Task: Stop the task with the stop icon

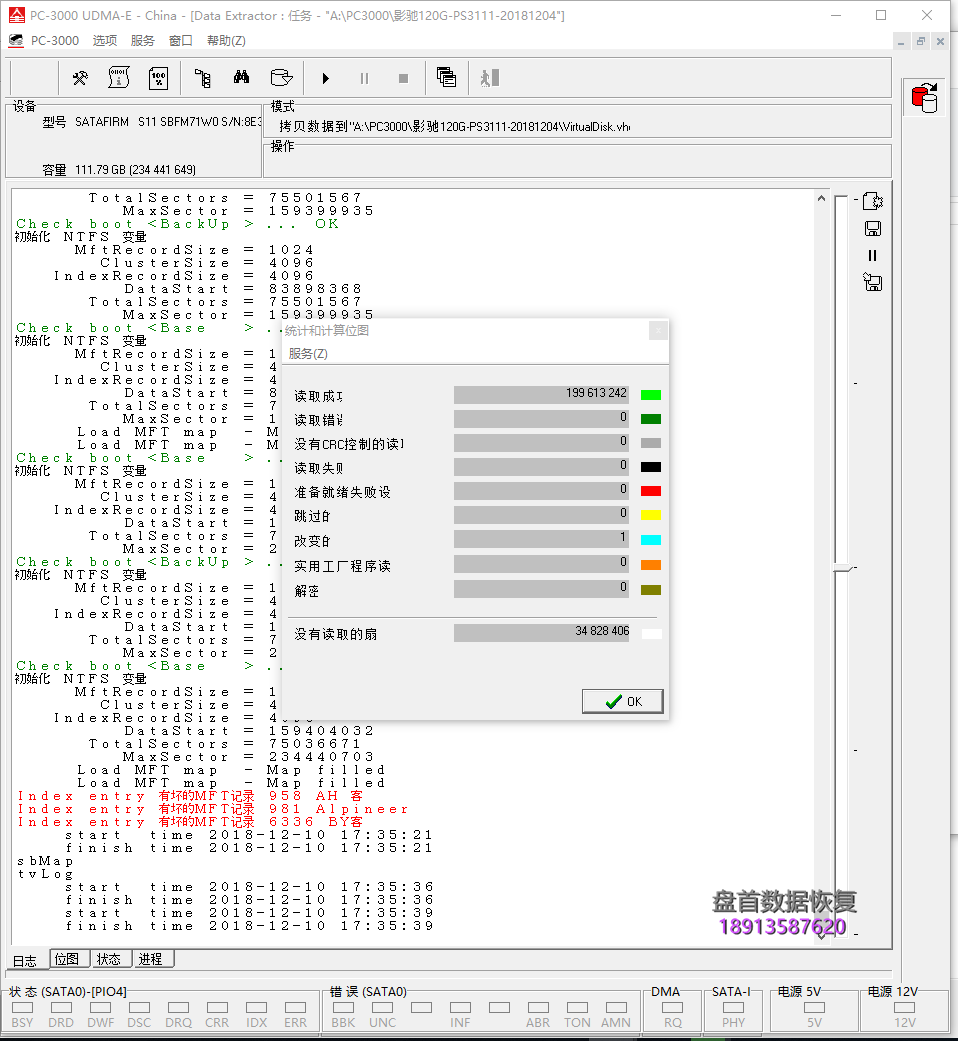Action: pyautogui.click(x=404, y=78)
